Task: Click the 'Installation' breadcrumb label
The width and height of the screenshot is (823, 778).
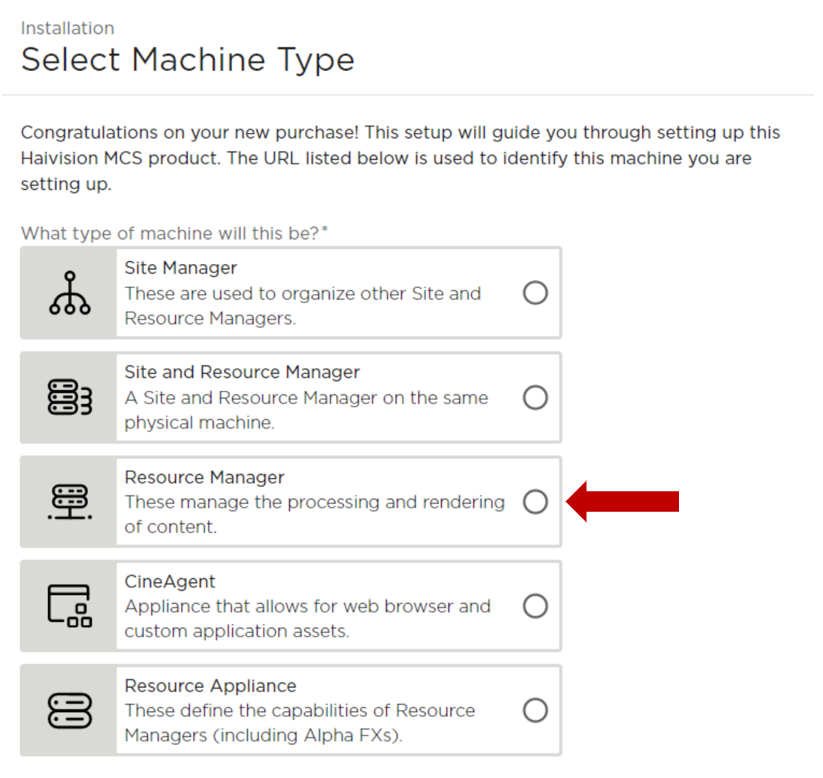Action: 67,28
